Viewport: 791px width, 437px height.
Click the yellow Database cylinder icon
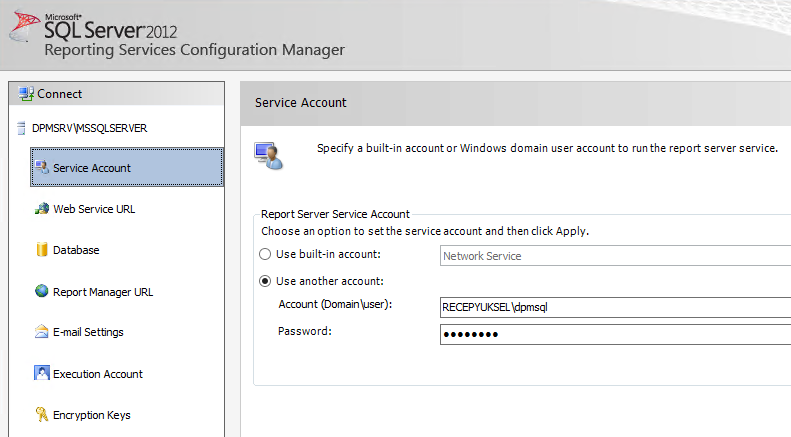click(x=42, y=249)
